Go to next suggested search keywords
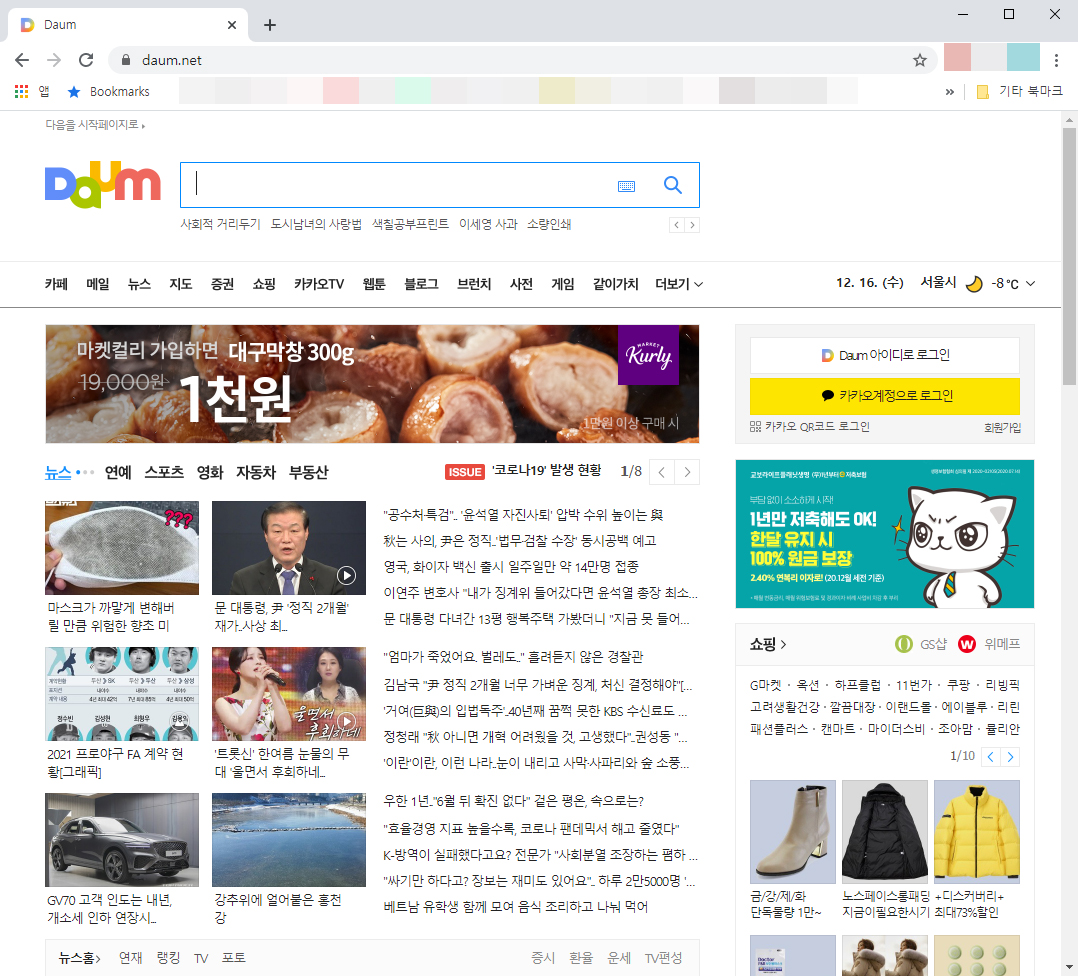This screenshot has width=1078, height=976. (692, 225)
